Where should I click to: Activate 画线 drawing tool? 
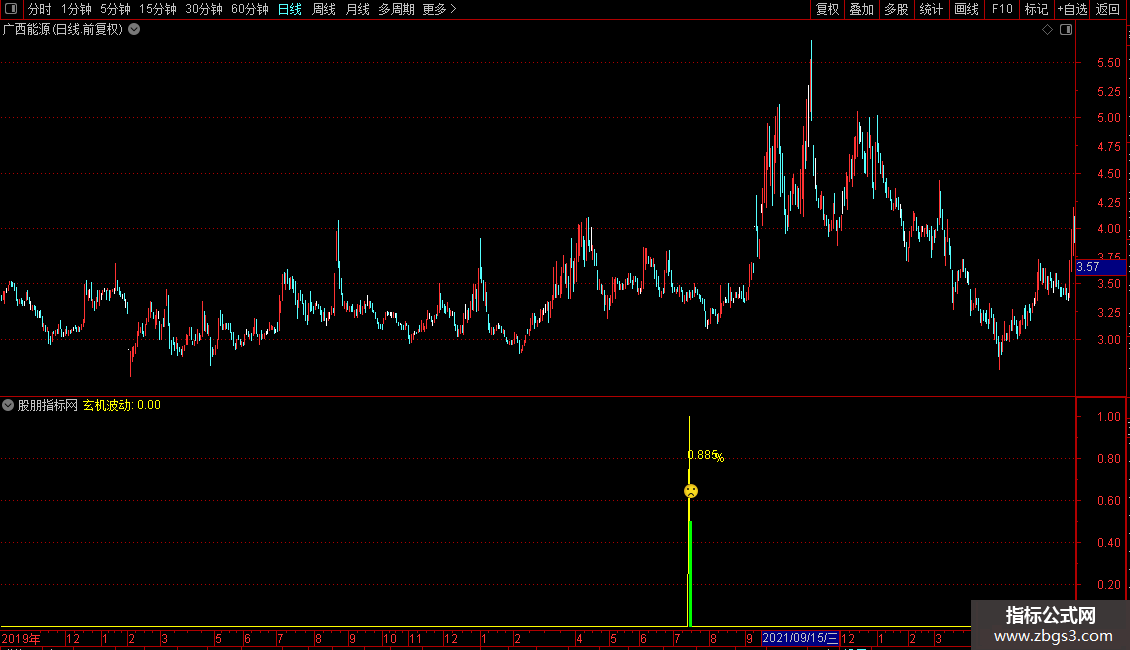966,9
